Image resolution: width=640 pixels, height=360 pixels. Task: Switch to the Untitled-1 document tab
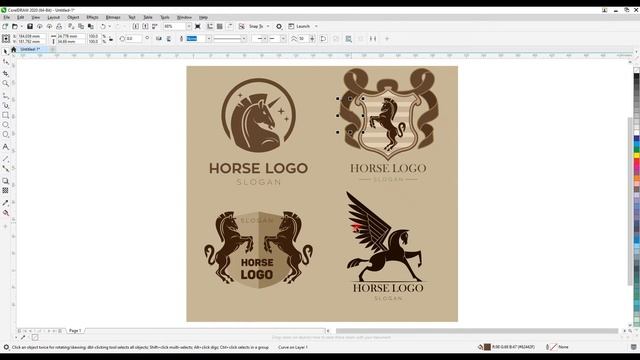click(30, 49)
